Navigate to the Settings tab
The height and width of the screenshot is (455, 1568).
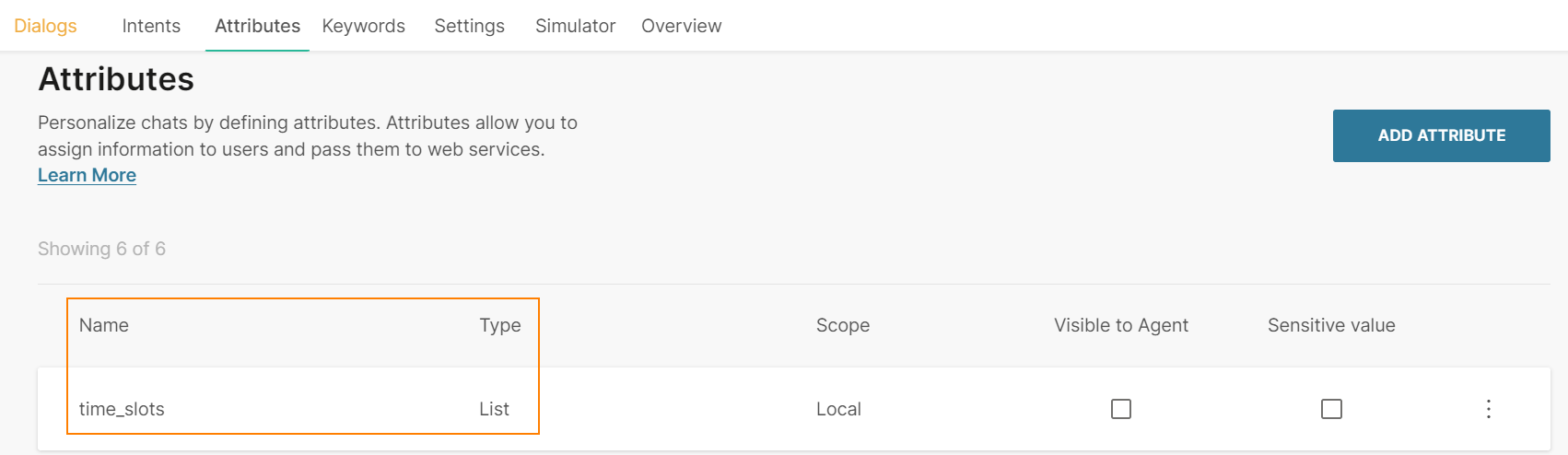pos(469,26)
